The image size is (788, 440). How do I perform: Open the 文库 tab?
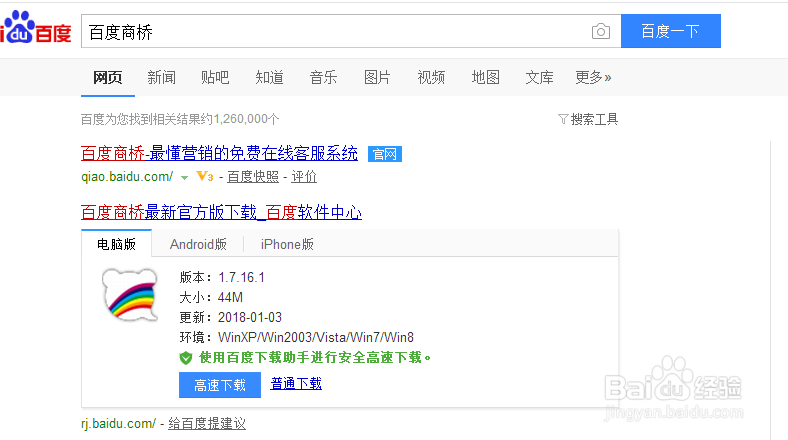coord(539,77)
